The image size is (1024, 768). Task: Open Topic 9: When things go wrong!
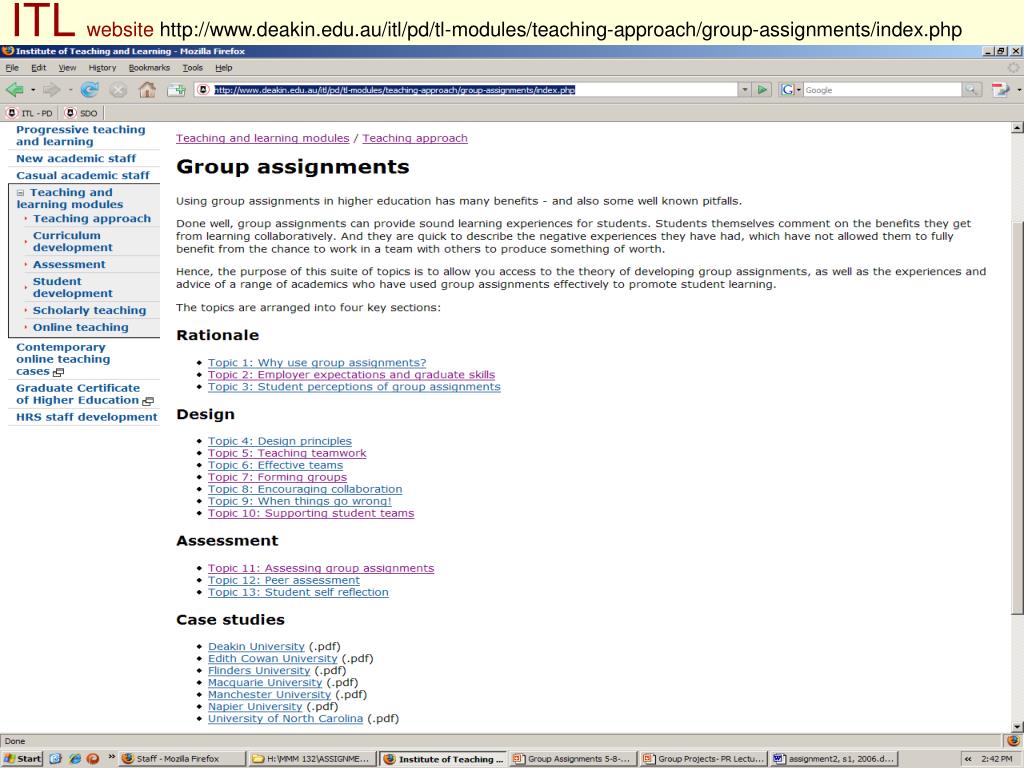click(x=299, y=501)
